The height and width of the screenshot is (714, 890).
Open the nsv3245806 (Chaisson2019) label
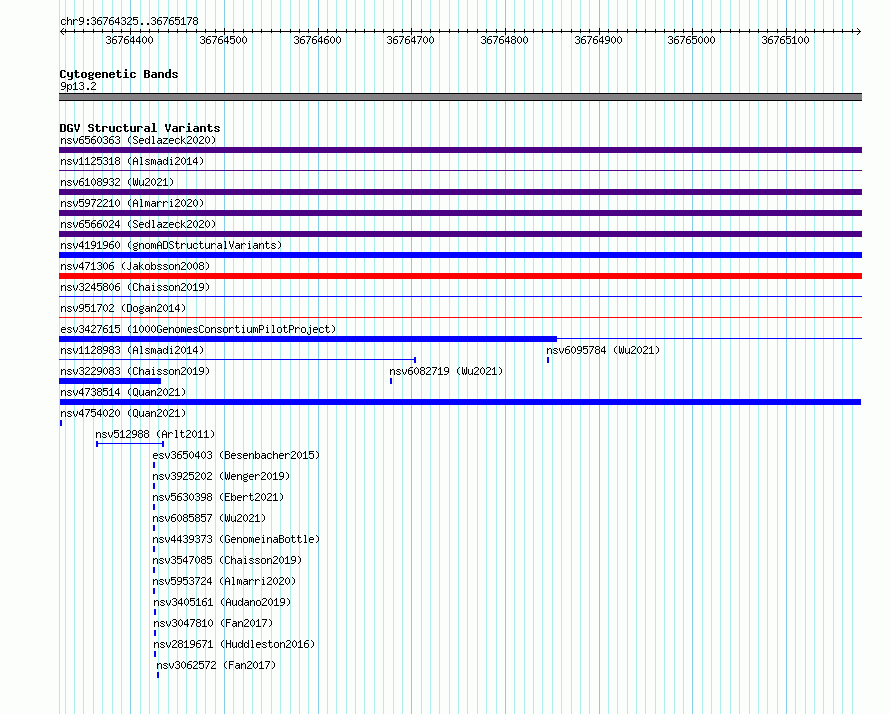pyautogui.click(x=135, y=287)
